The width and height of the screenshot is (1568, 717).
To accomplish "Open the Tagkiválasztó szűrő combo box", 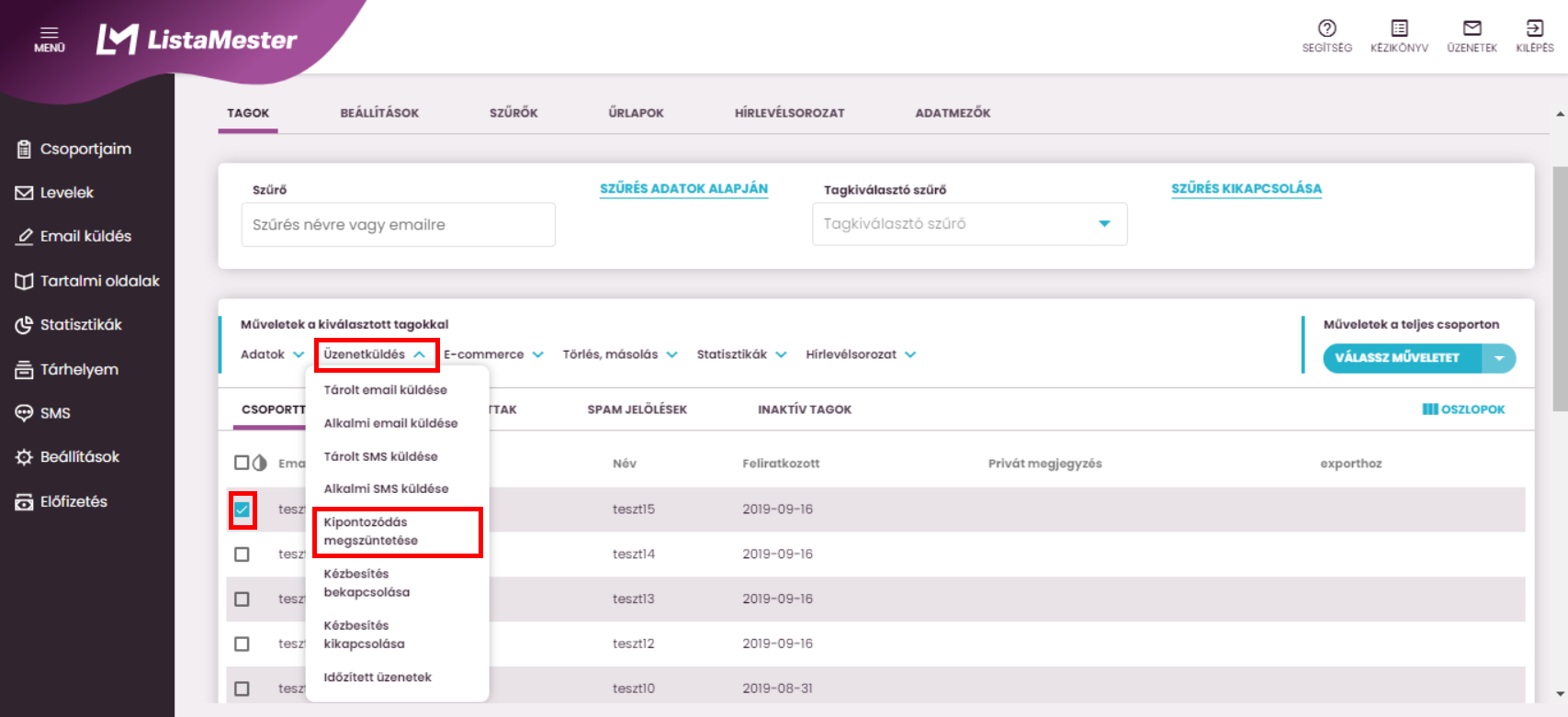I will (969, 224).
